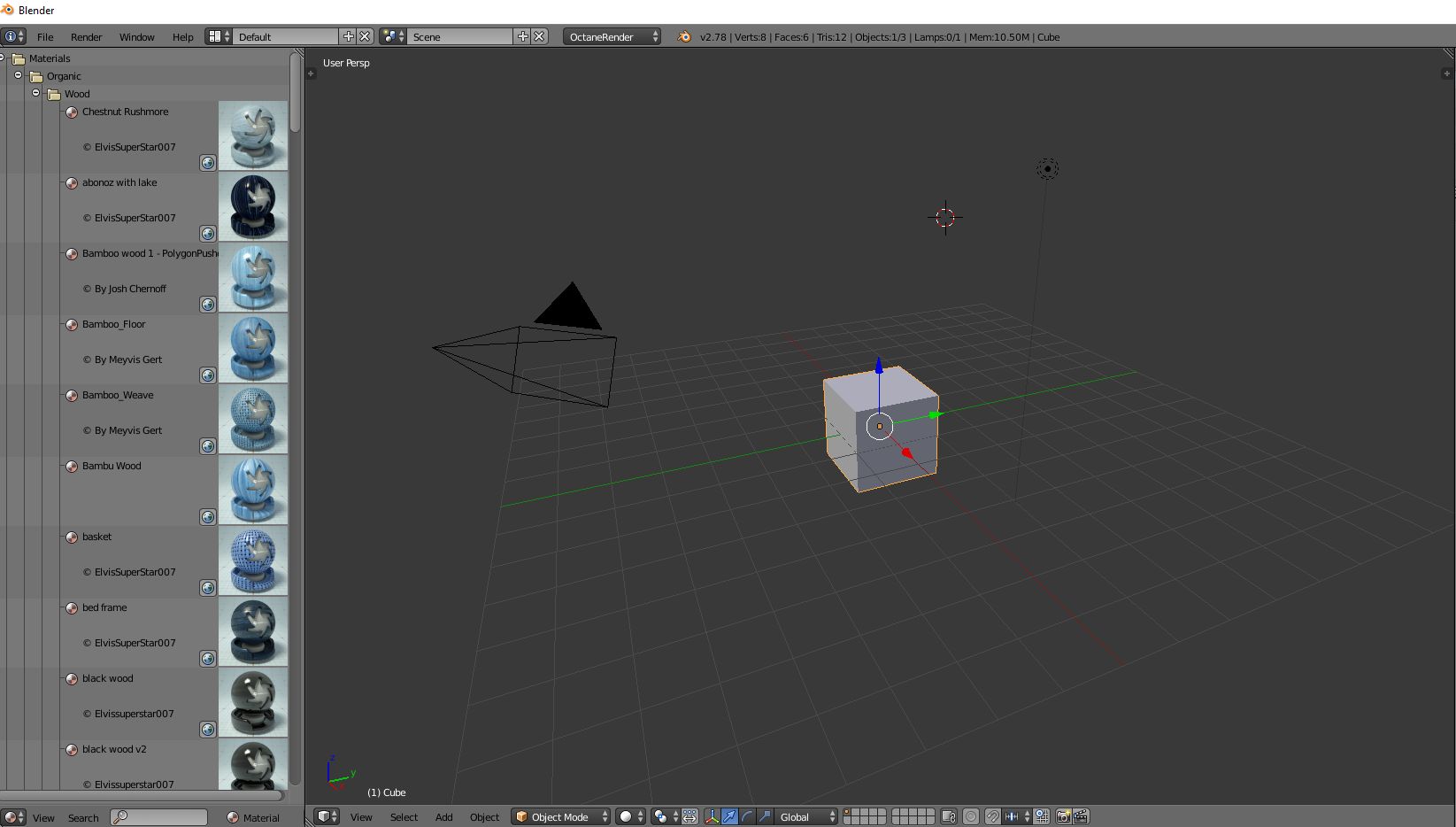
Task: Open the viewport shading dropdown
Action: (630, 816)
